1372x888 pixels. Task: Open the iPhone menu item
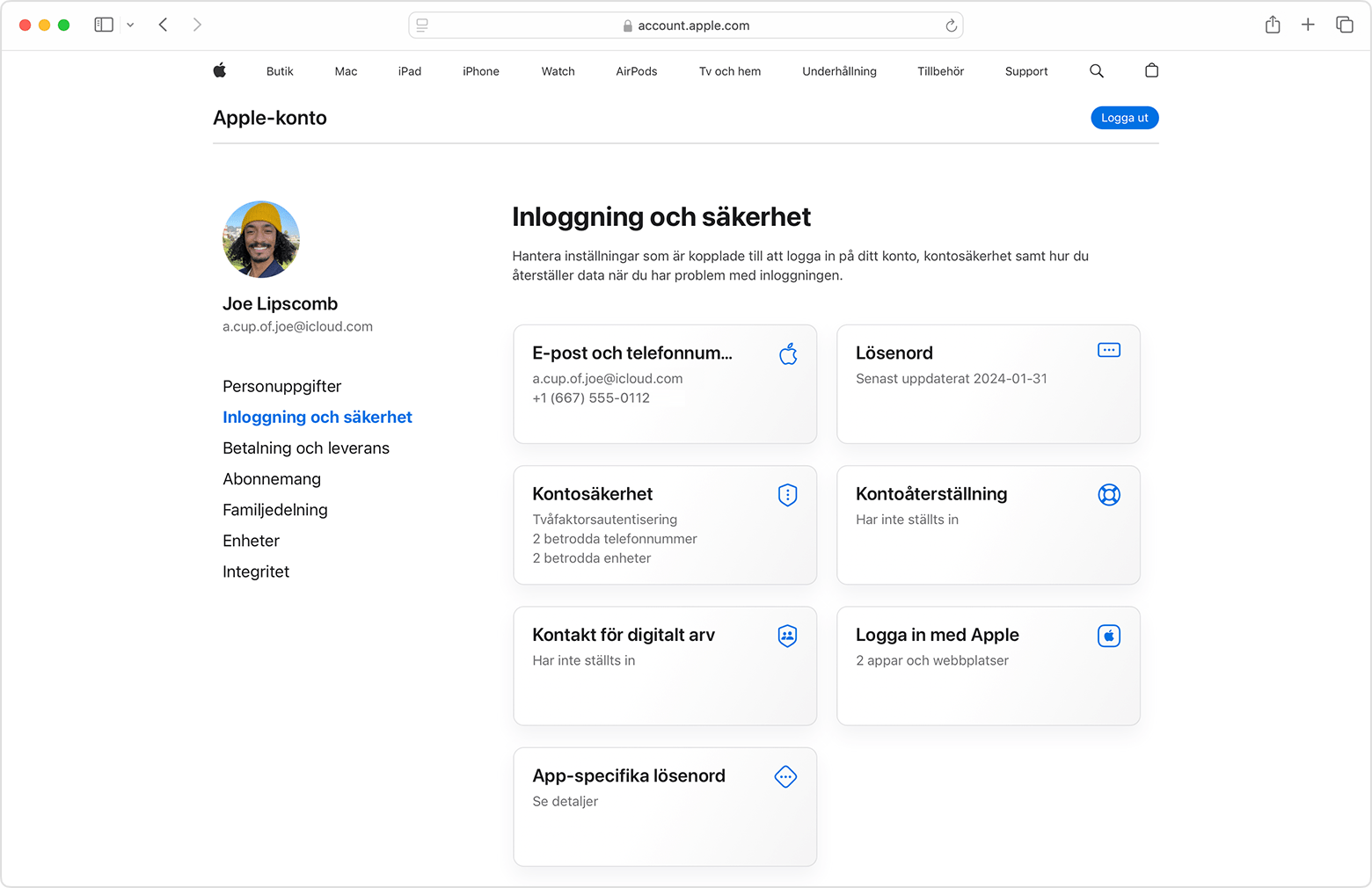coord(481,71)
